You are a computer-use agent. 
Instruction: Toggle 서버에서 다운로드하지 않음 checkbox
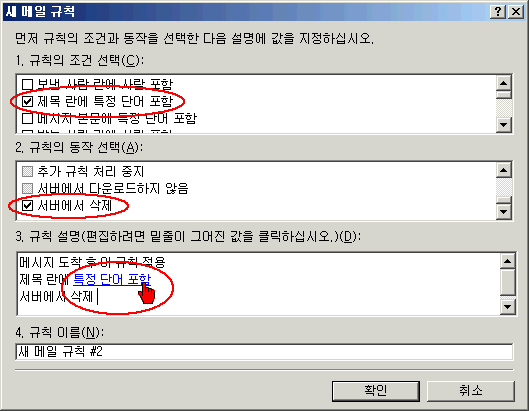(x=27, y=188)
